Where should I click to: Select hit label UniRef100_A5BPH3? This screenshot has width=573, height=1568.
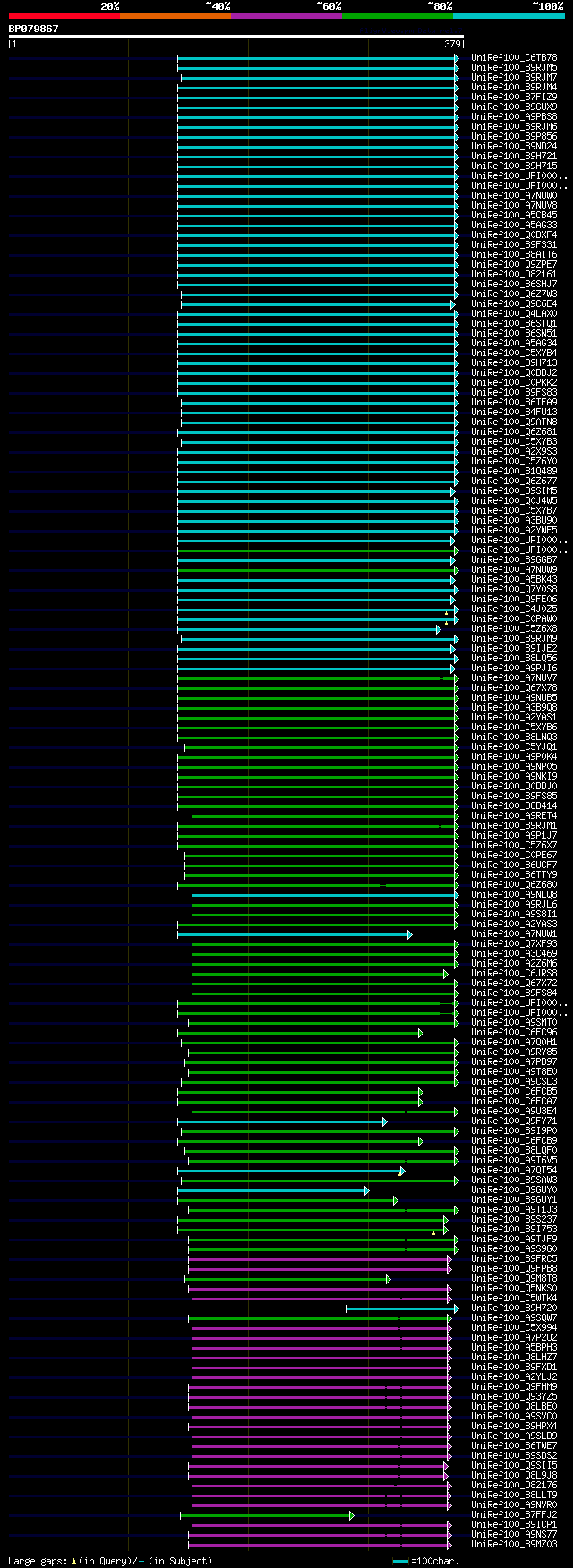pos(514,1348)
